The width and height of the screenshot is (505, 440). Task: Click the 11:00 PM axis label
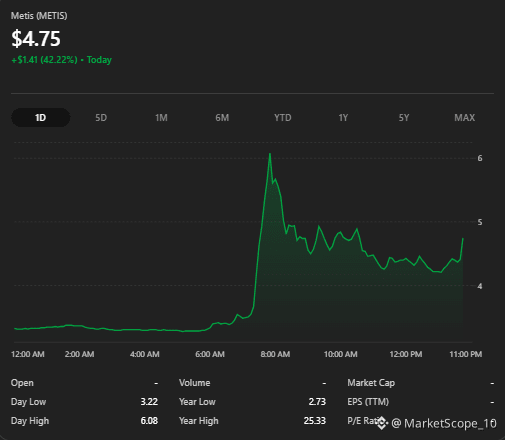point(466,354)
